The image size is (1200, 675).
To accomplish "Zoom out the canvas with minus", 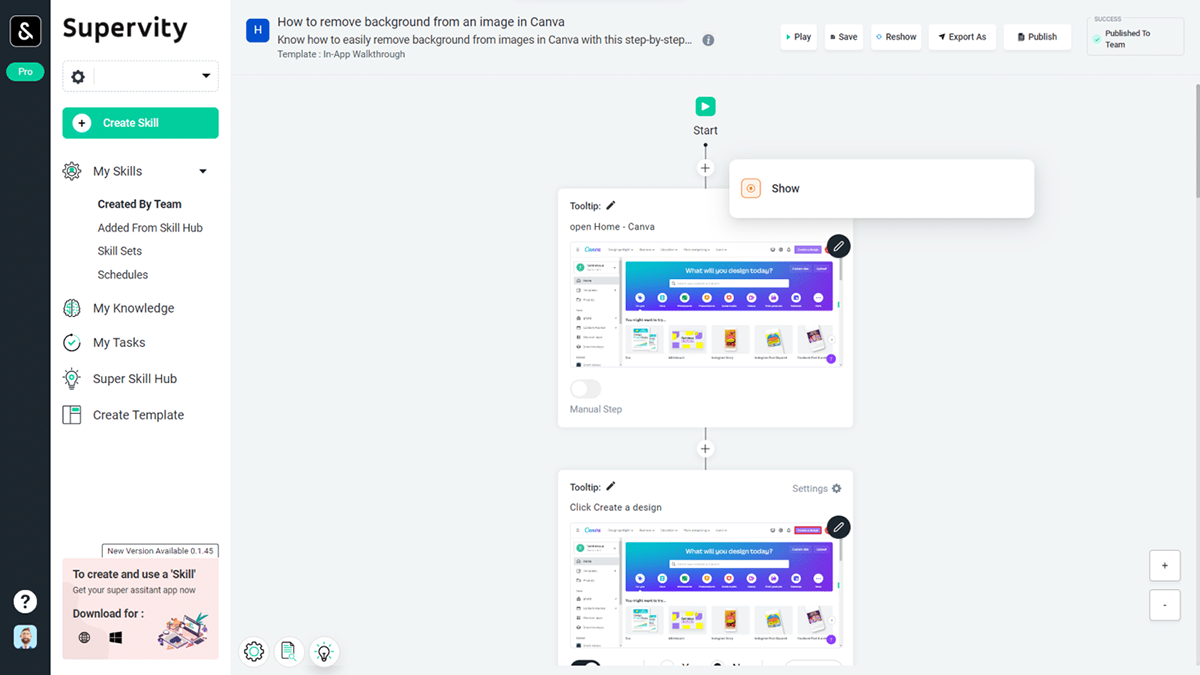I will (1164, 605).
